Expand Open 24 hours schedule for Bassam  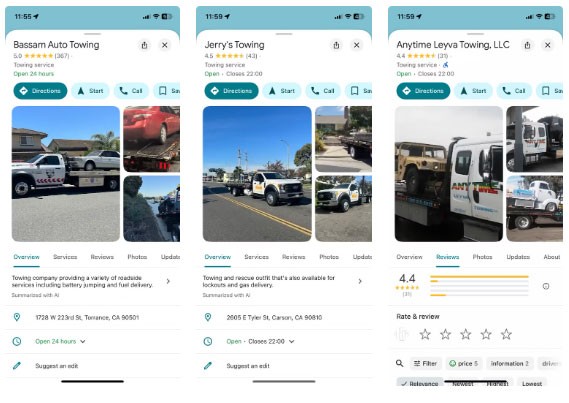[x=60, y=341]
